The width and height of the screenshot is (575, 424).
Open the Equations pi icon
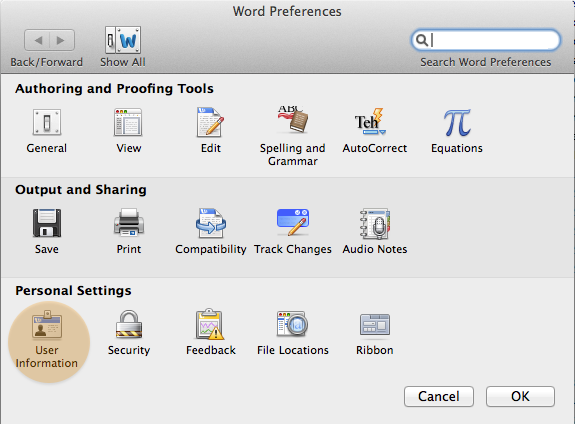tap(457, 123)
